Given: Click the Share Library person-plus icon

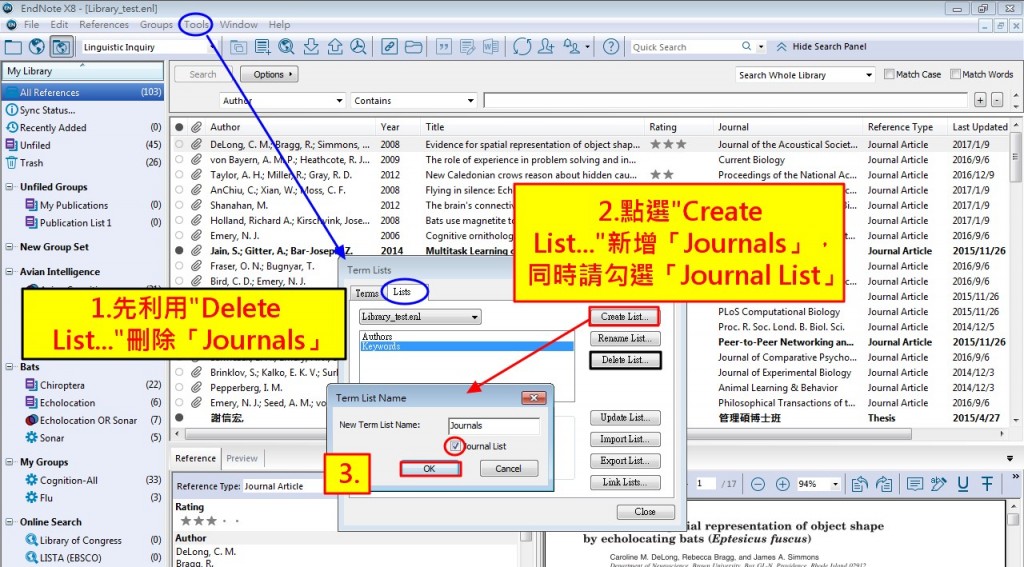Looking at the screenshot, I should (546, 47).
